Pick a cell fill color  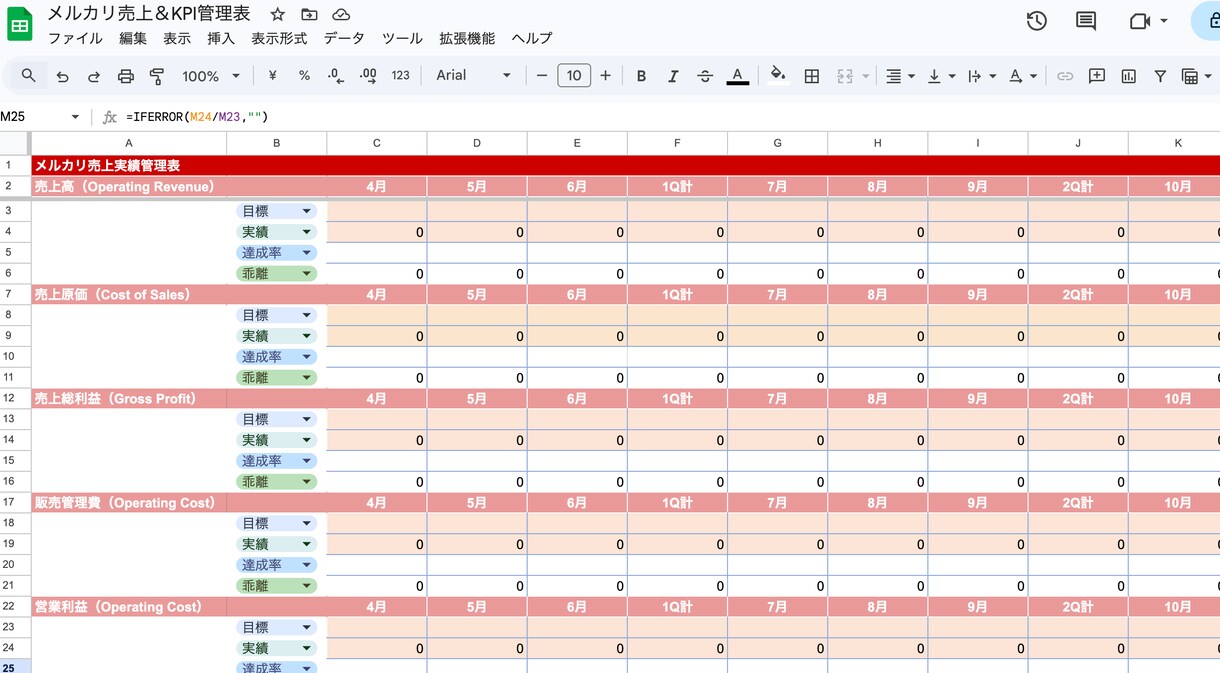[x=778, y=76]
